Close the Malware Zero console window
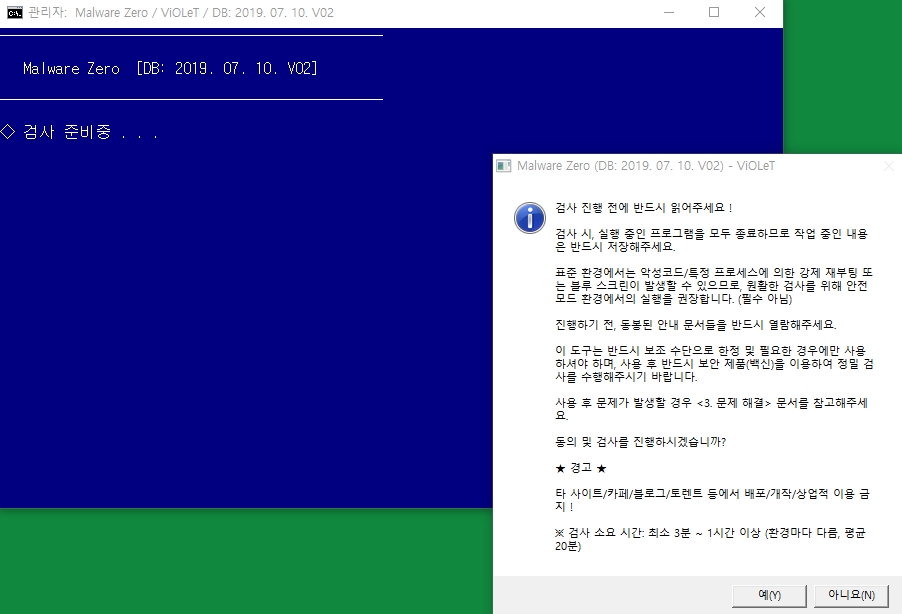This screenshot has width=902, height=614. pyautogui.click(x=760, y=12)
